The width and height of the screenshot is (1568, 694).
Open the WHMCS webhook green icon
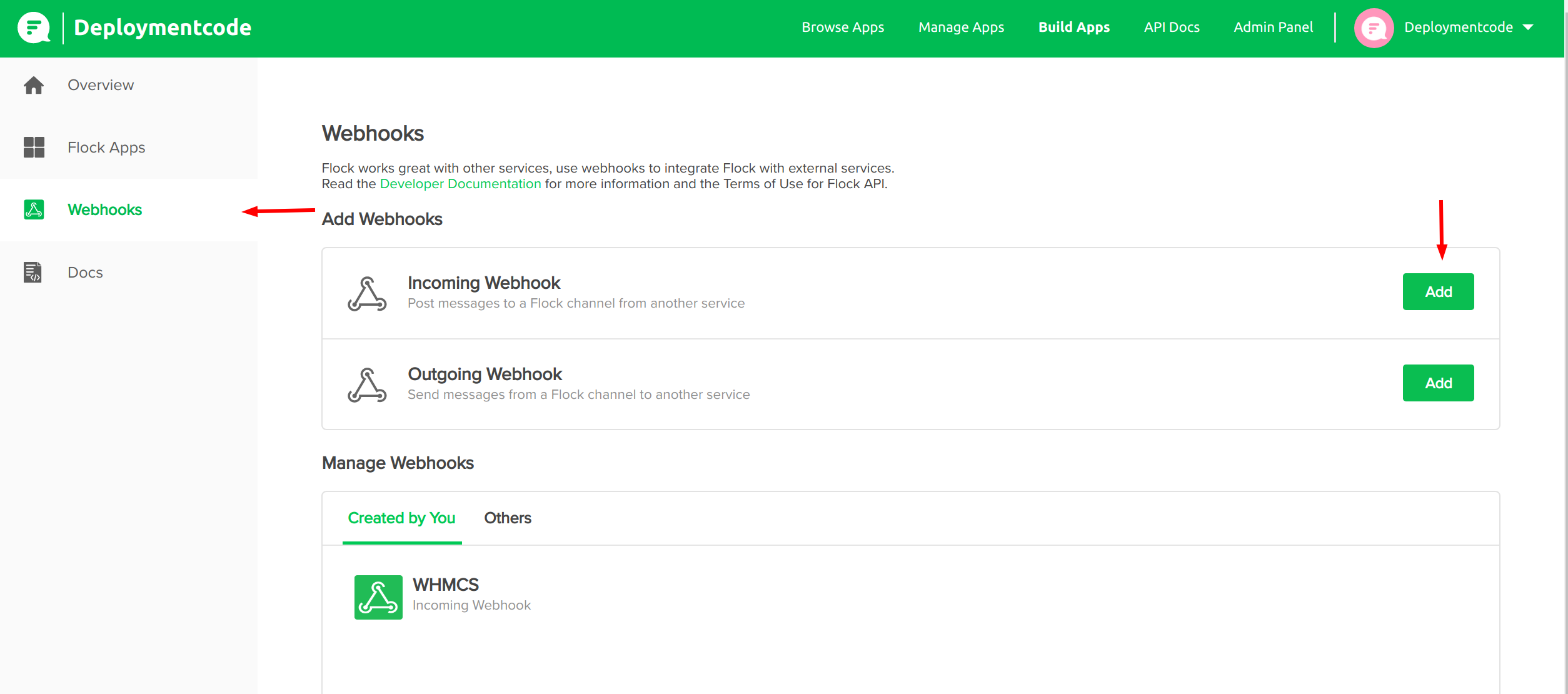click(378, 597)
